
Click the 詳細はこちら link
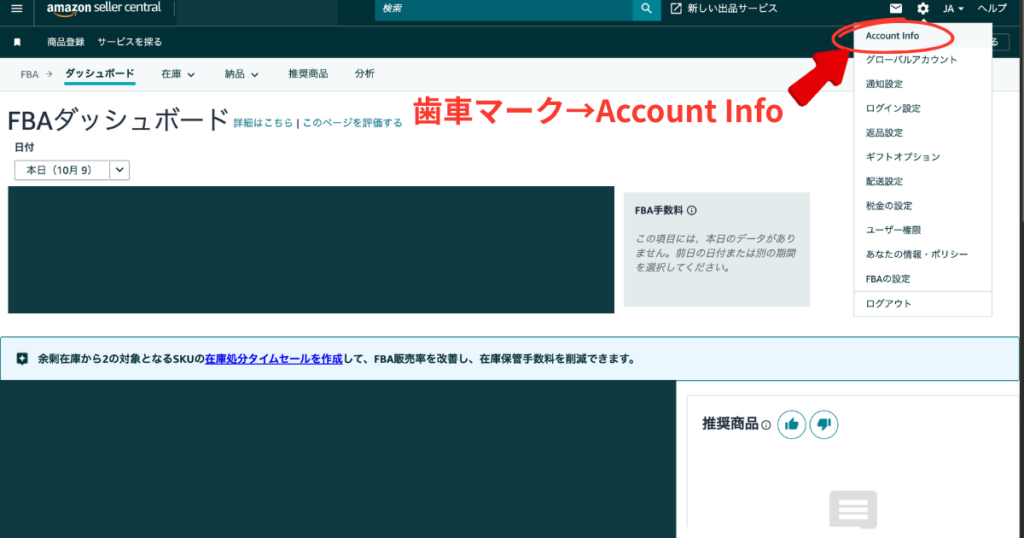(263, 123)
